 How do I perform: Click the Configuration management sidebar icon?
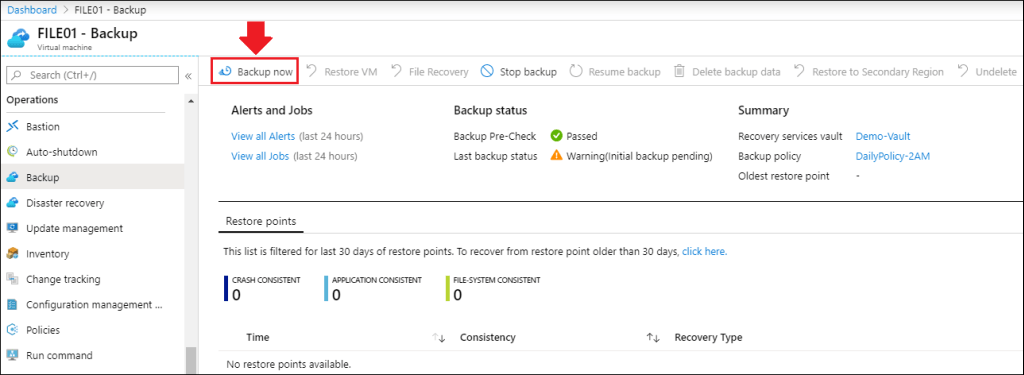[13, 304]
